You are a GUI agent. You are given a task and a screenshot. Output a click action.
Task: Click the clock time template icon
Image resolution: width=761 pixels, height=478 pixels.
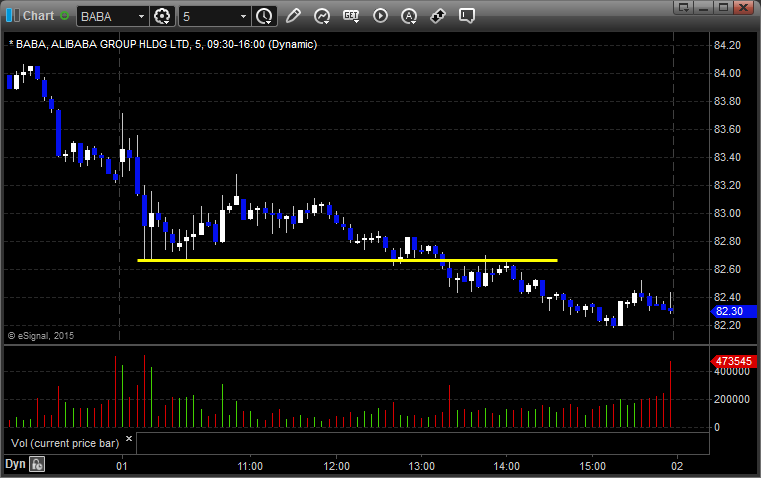[x=264, y=16]
